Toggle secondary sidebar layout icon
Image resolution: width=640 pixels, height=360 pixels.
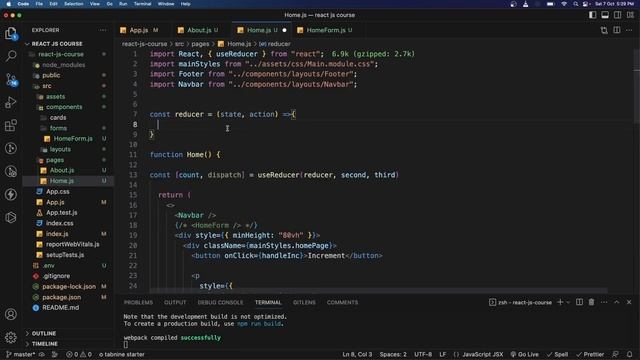pyautogui.click(x=618, y=15)
